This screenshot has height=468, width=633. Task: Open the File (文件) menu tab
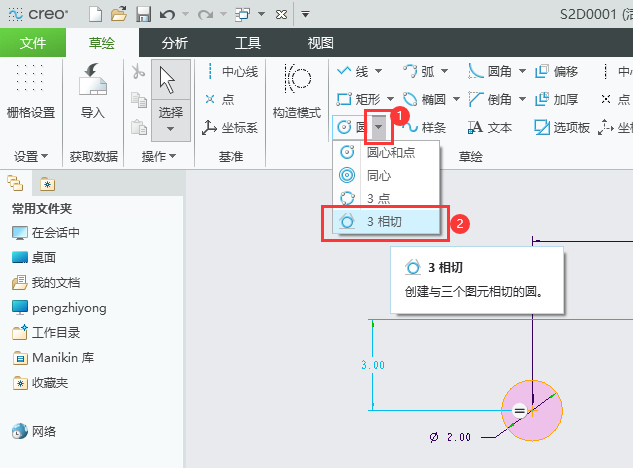(33, 43)
